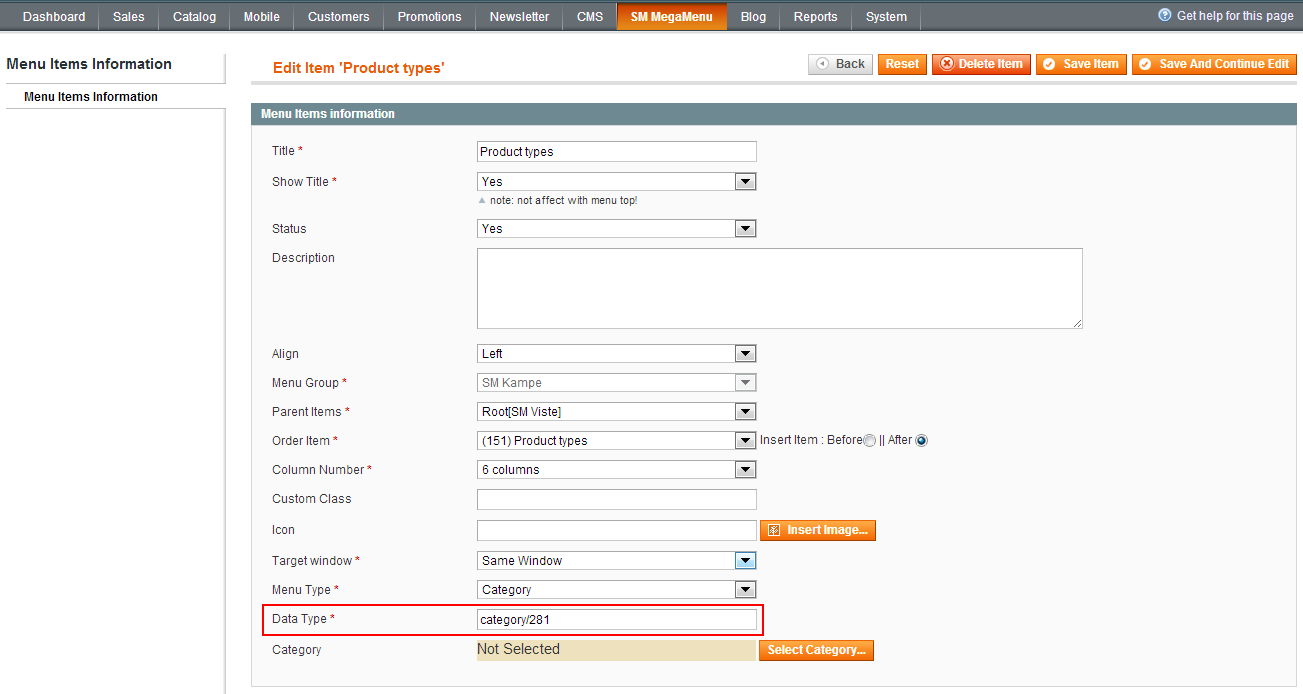The image size is (1303, 694).
Task: Click the Select Category button
Action: [817, 650]
